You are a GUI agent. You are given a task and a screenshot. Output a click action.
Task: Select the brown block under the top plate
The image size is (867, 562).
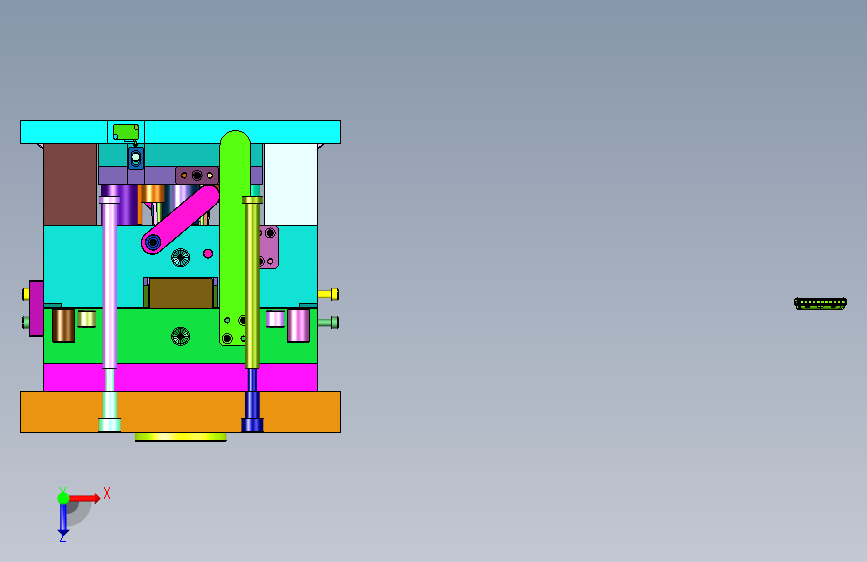[x=70, y=184]
